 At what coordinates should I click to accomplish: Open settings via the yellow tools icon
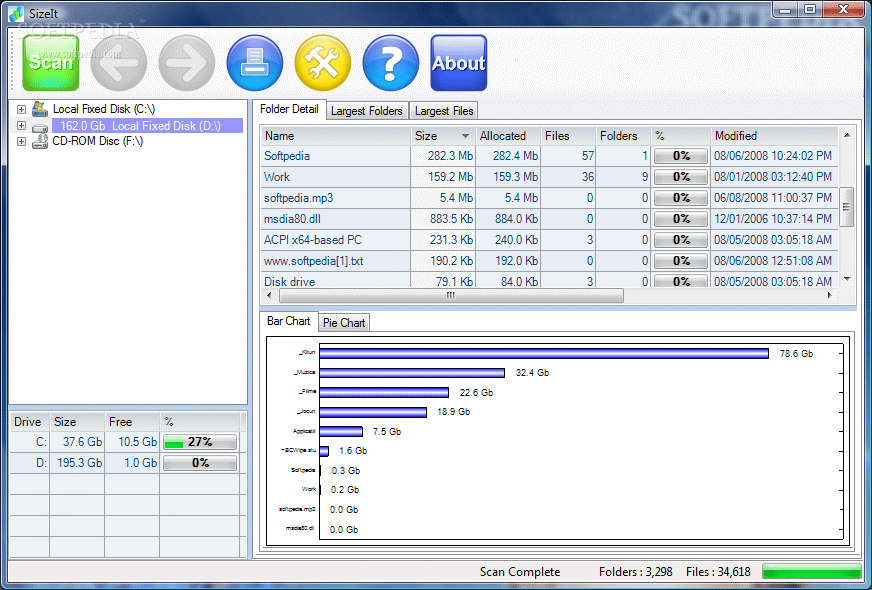(323, 63)
